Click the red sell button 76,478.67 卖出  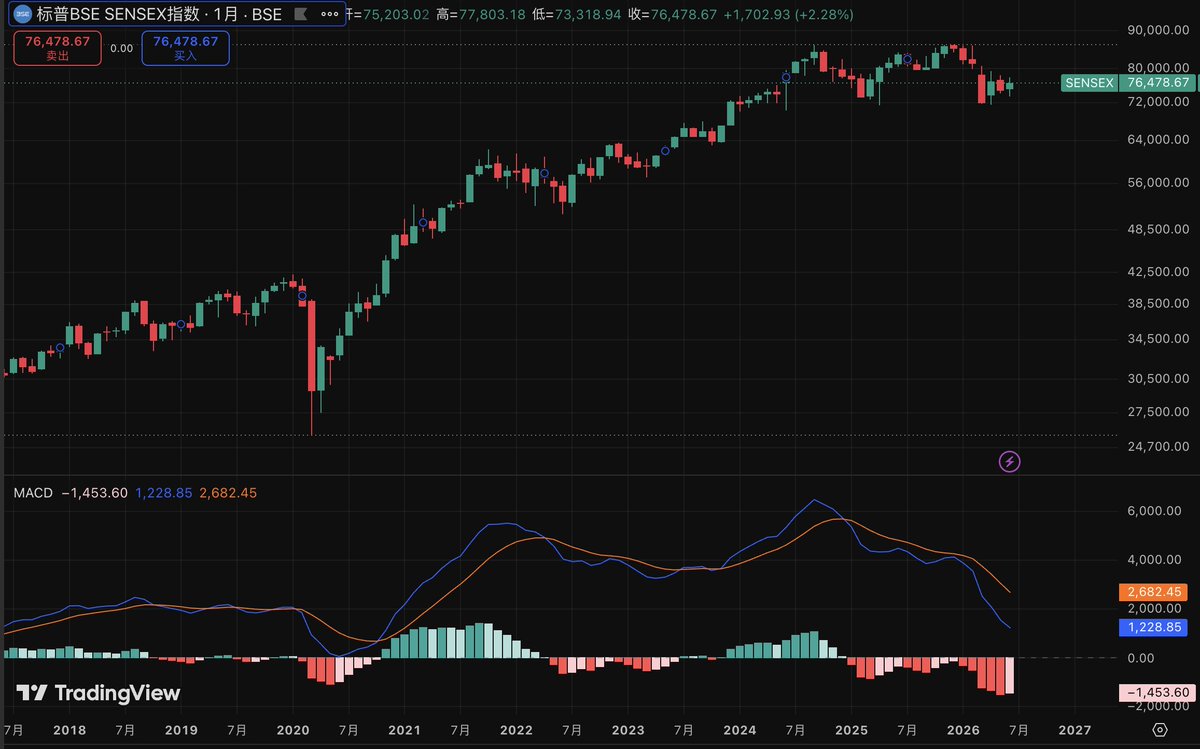58,48
